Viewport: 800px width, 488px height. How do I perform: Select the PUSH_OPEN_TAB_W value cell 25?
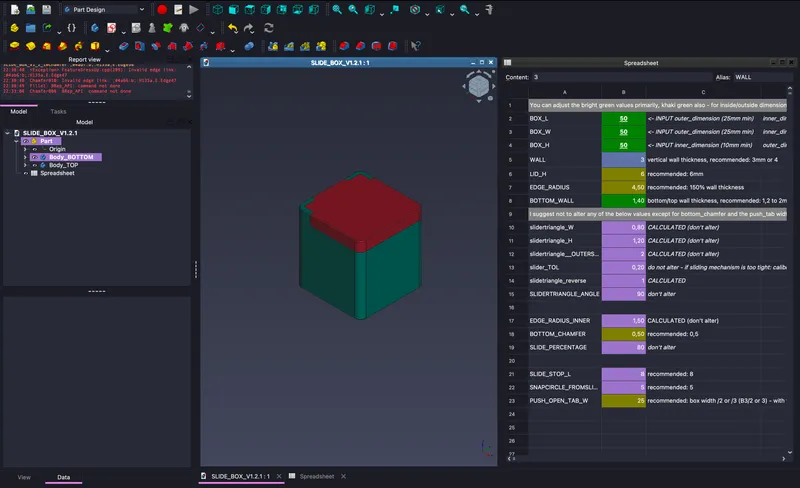coord(623,401)
